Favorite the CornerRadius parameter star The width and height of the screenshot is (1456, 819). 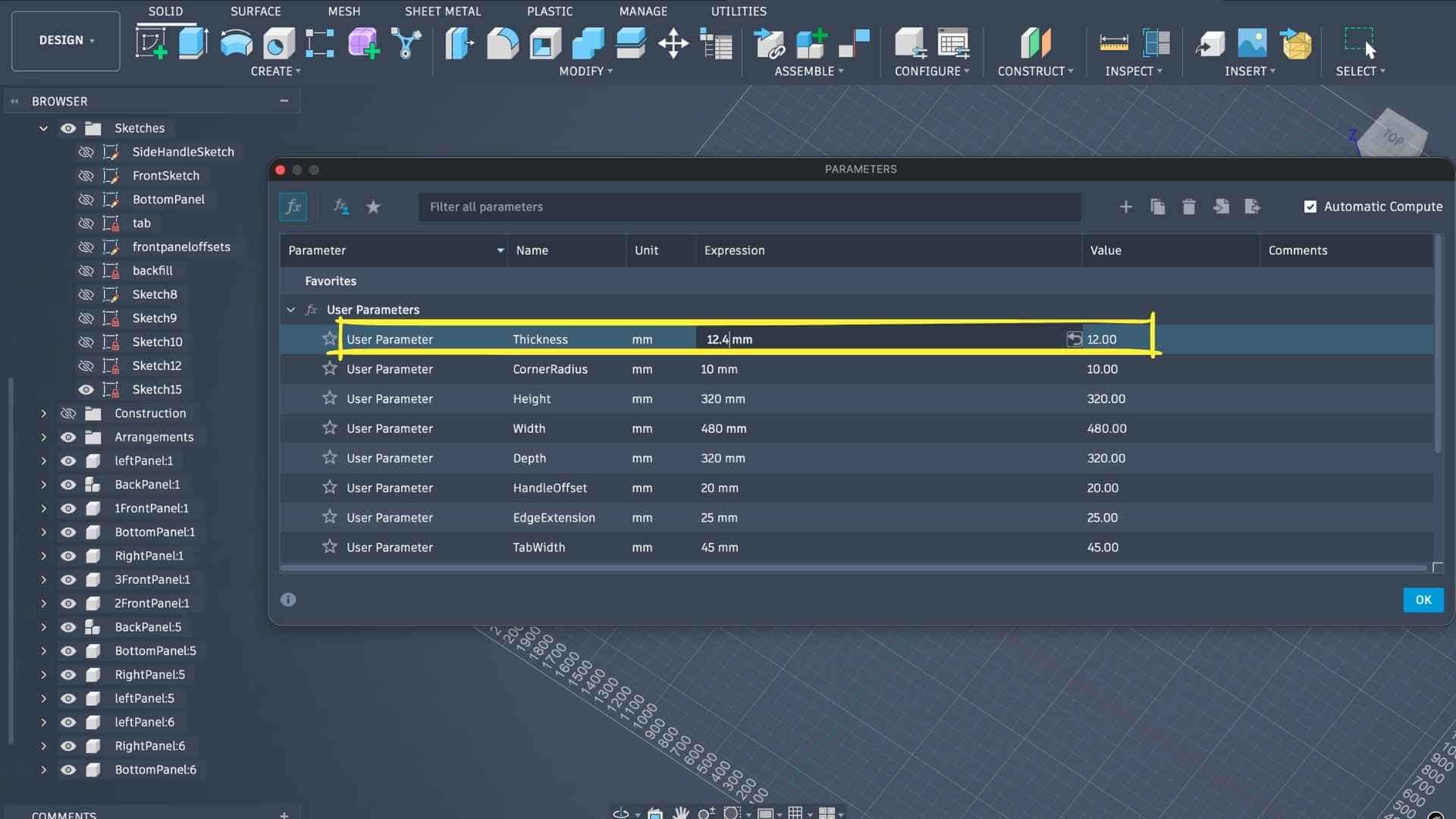click(329, 369)
